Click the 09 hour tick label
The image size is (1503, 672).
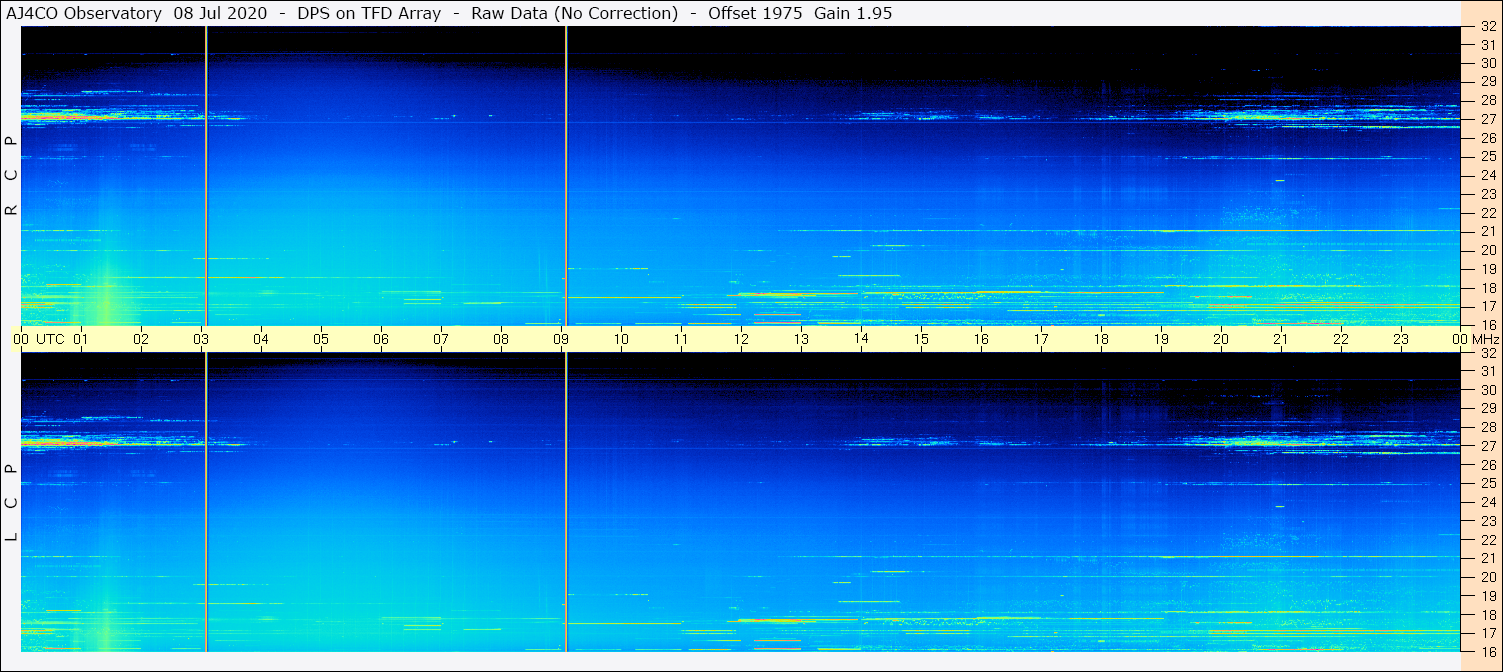pos(561,339)
